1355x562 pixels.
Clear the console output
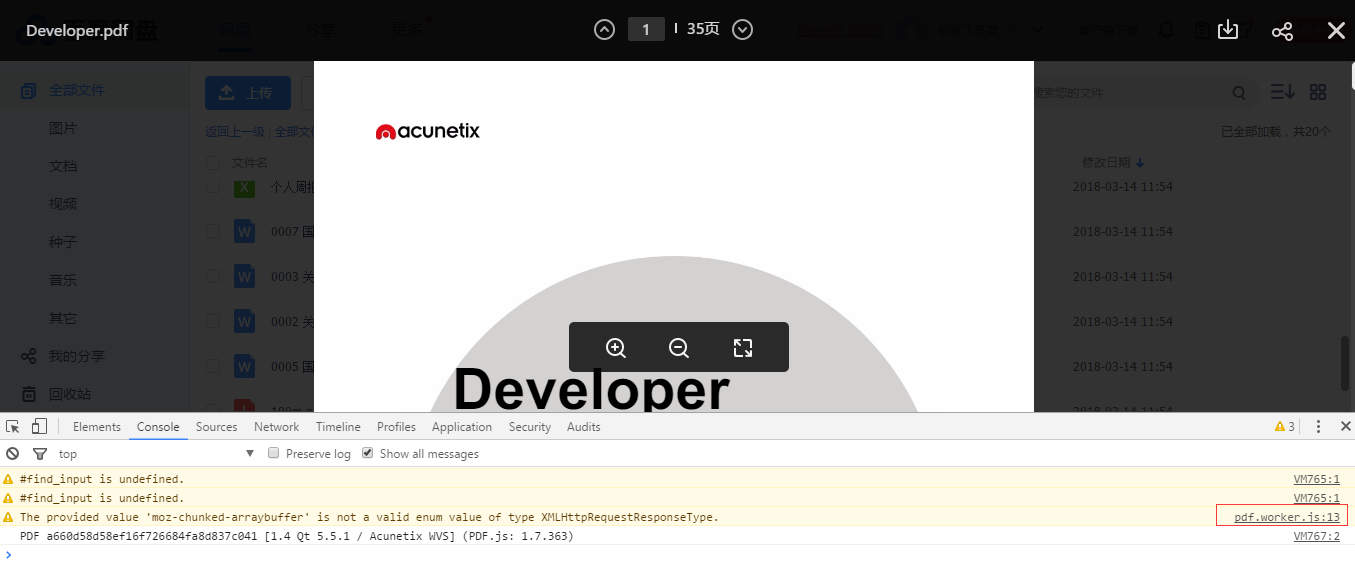tap(13, 454)
